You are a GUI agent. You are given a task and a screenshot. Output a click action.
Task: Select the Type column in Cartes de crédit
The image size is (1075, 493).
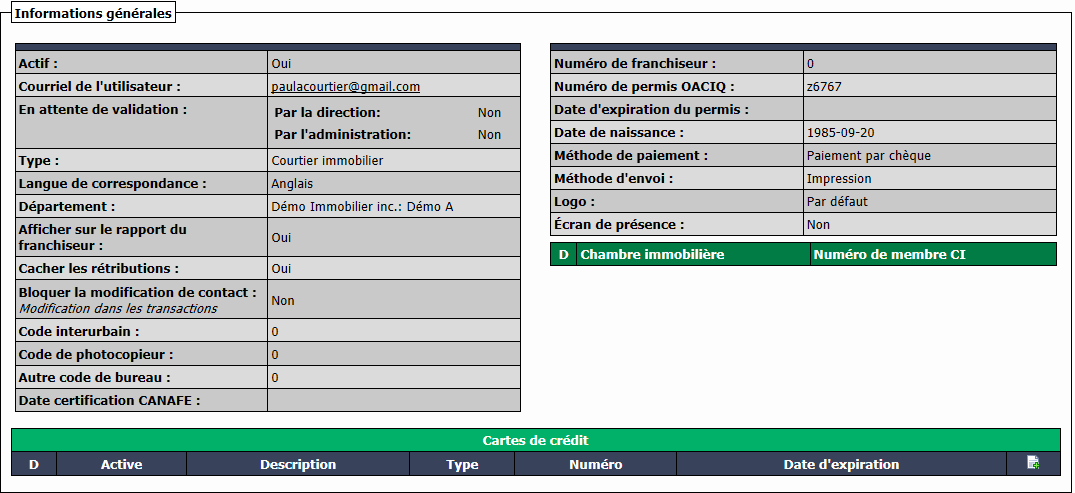[x=462, y=464]
